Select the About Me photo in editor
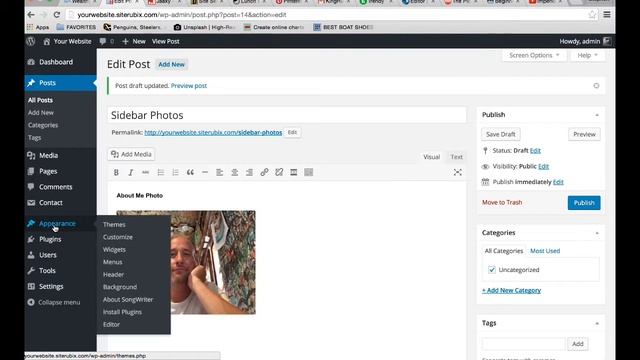 [x=186, y=262]
